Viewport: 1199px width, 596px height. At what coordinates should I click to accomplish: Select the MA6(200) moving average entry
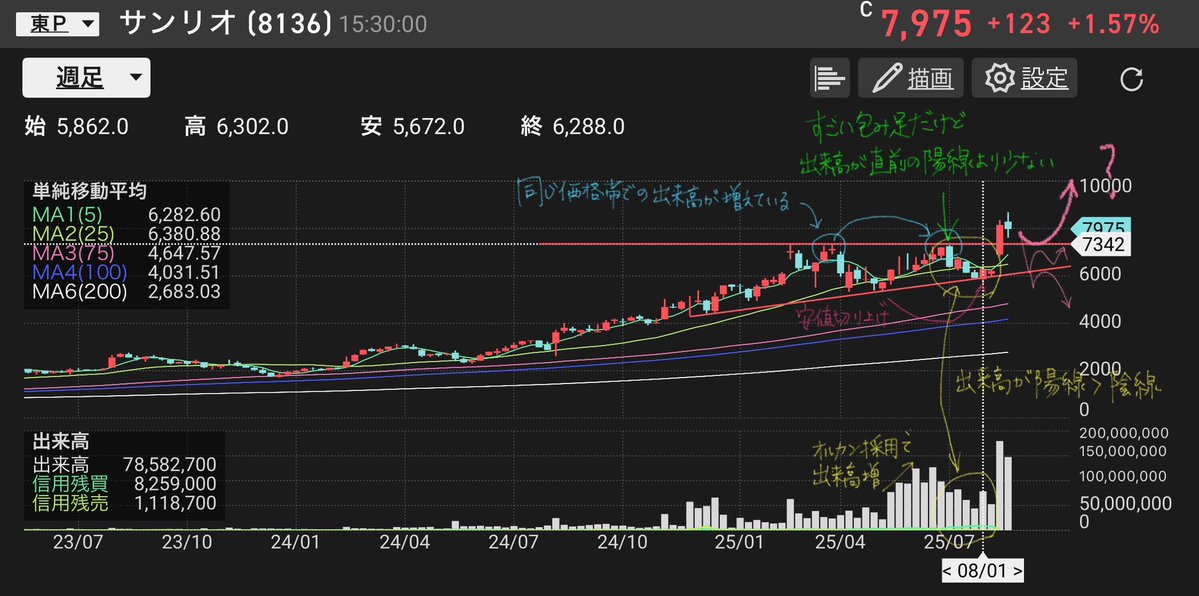(126, 291)
